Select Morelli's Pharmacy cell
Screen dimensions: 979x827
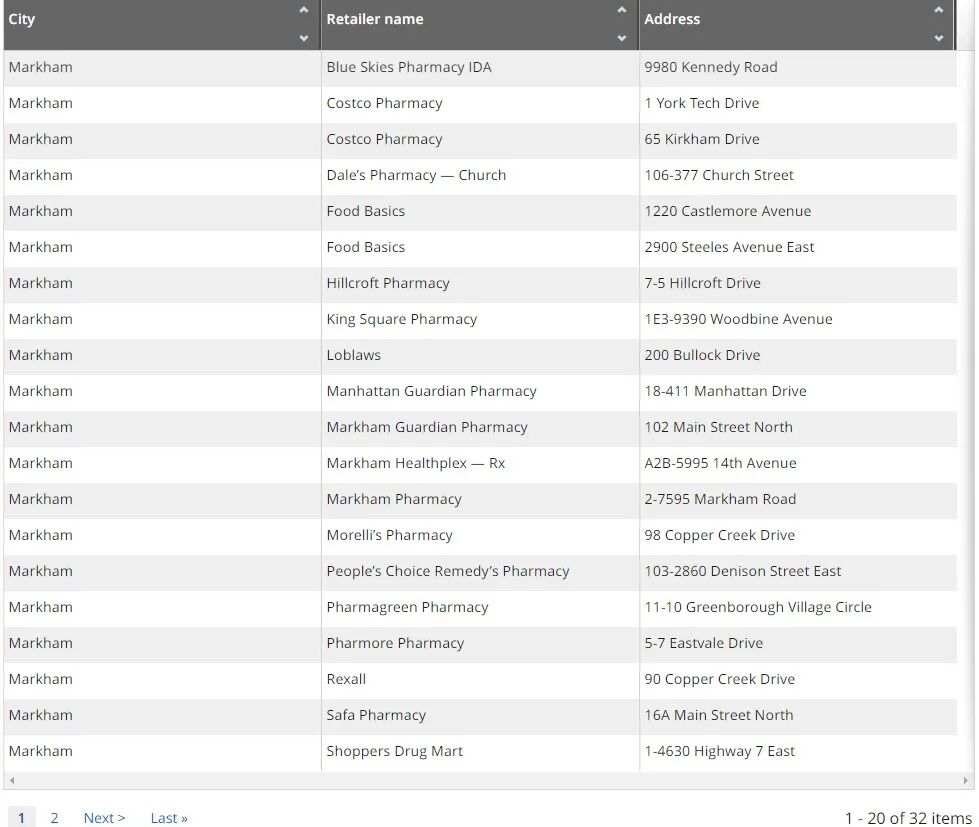click(480, 536)
